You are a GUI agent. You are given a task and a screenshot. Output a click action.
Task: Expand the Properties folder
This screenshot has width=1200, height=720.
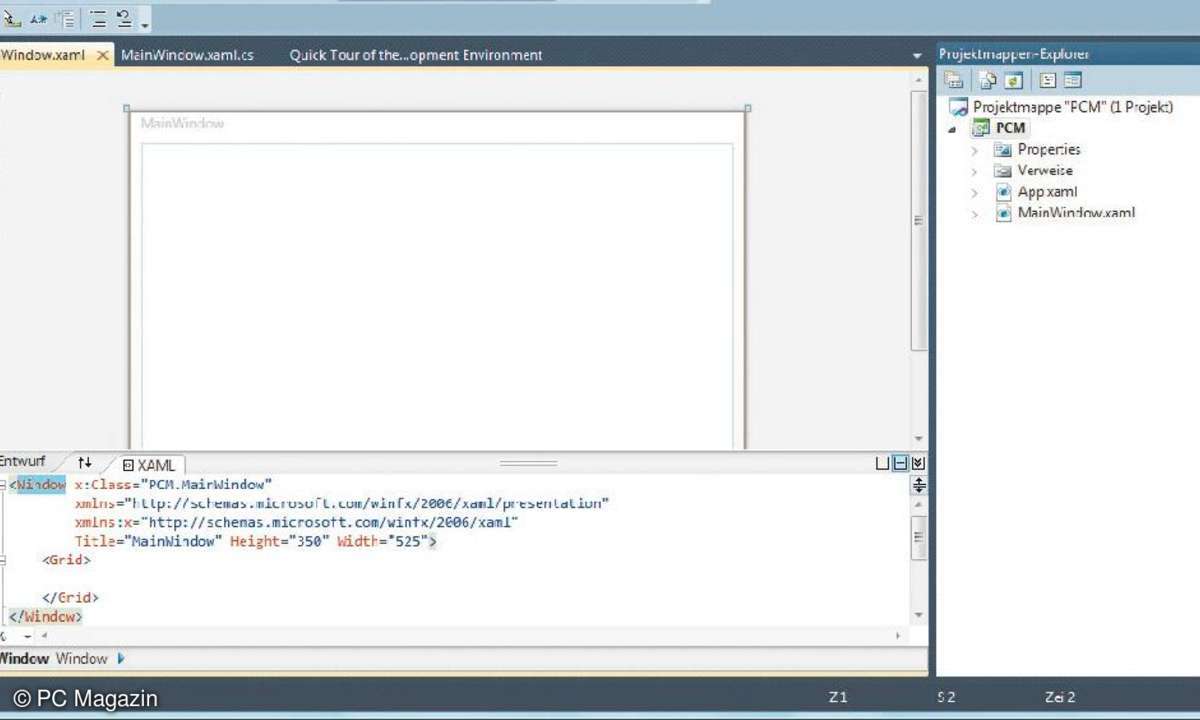point(975,150)
